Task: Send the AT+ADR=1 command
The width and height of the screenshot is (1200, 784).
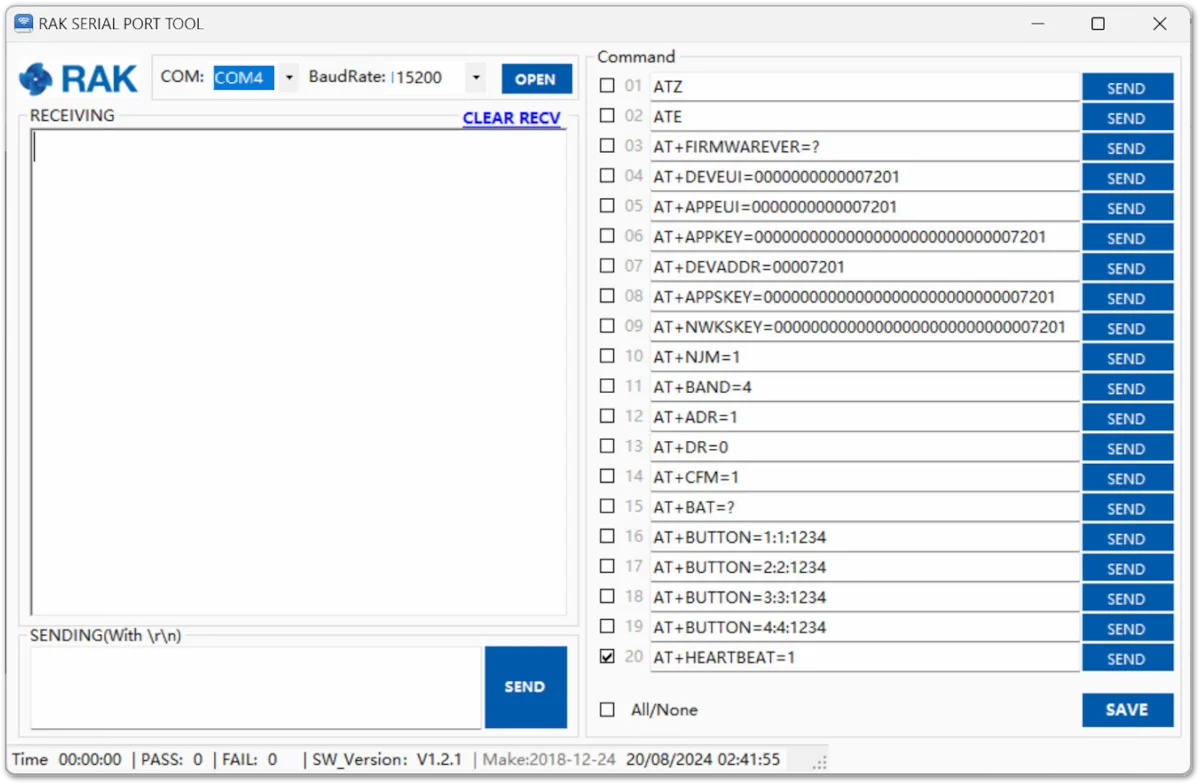Action: pos(1127,418)
